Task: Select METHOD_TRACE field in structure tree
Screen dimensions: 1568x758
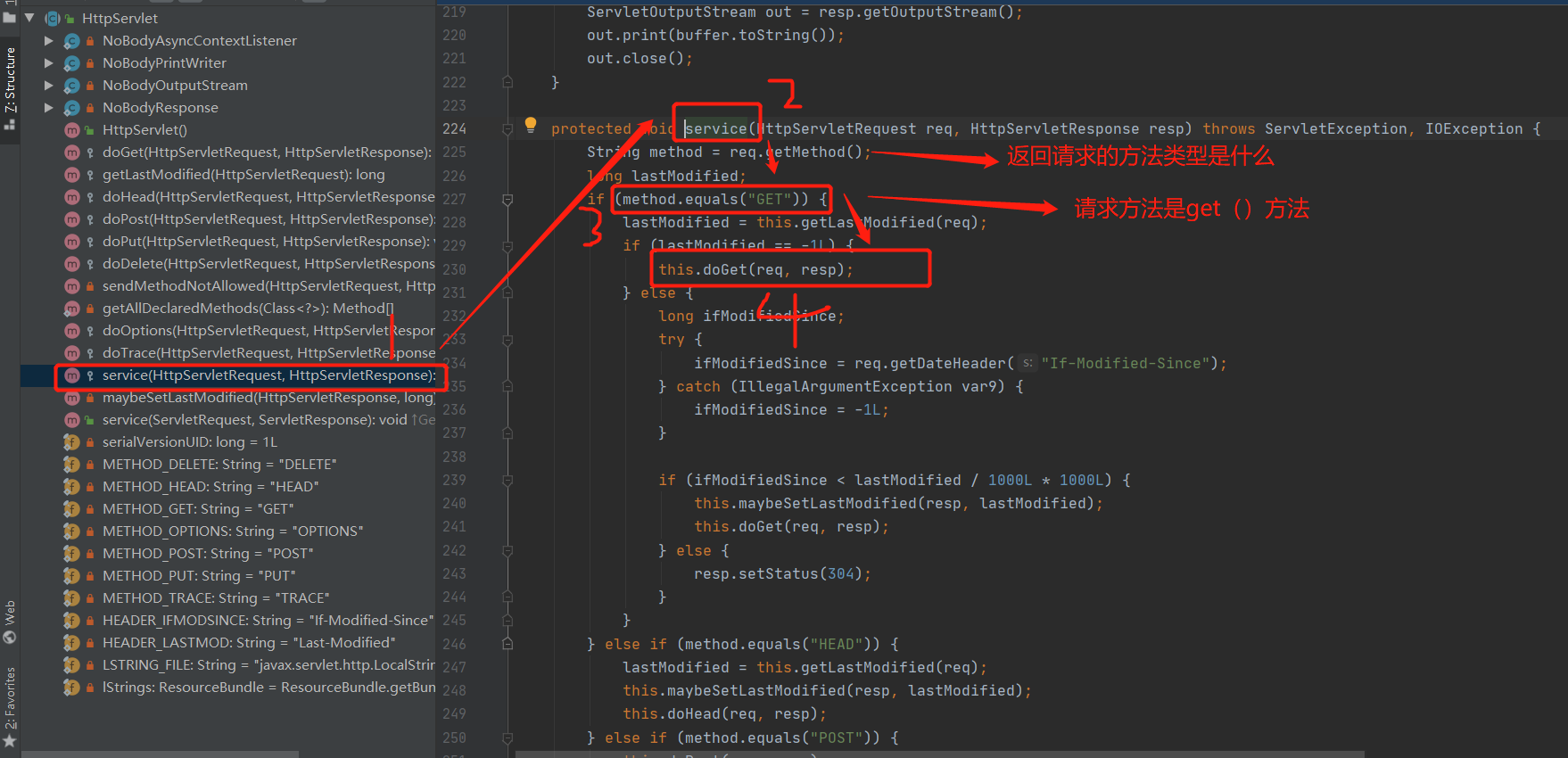Action: click(x=216, y=598)
